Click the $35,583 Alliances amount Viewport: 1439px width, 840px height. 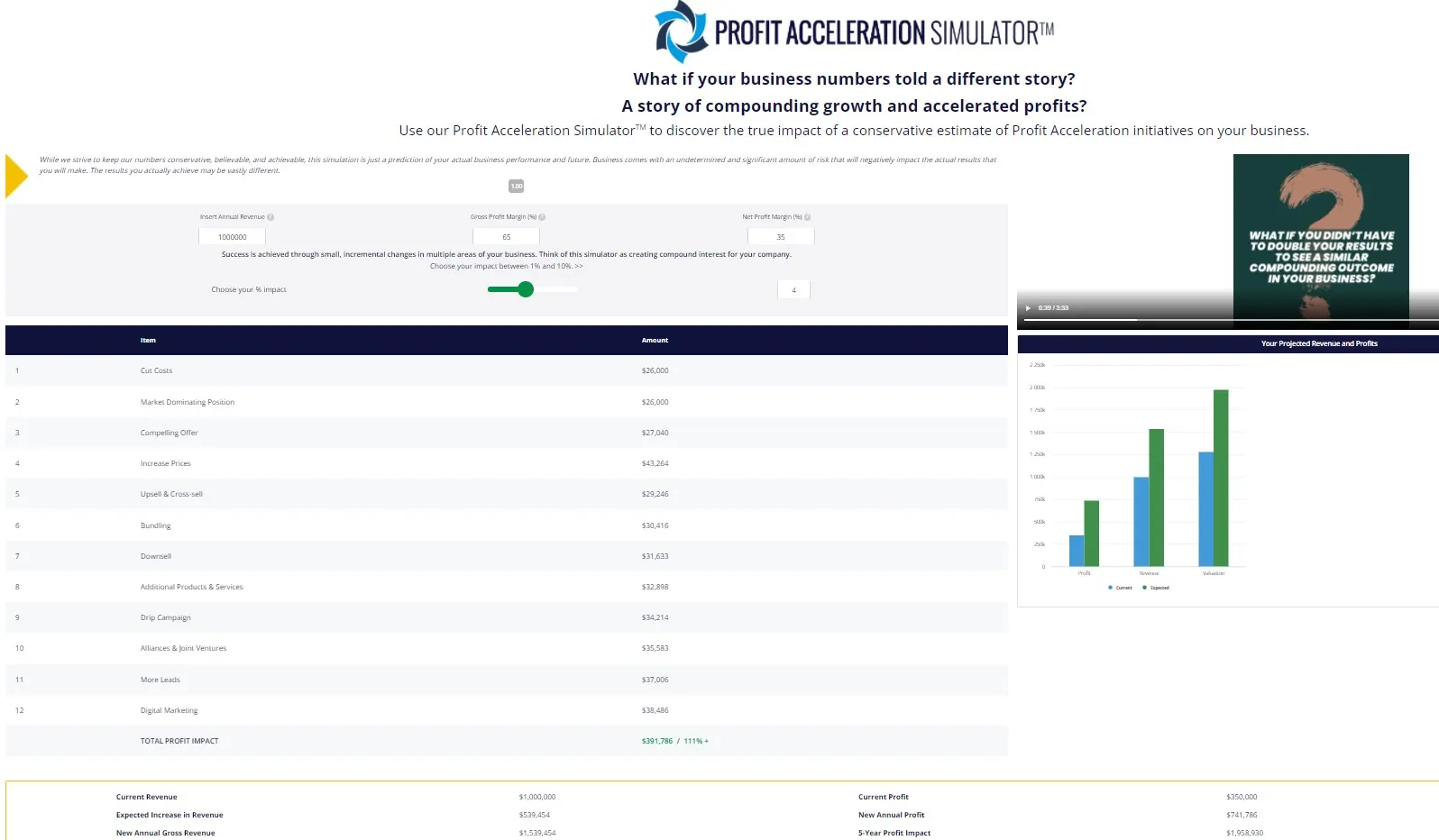655,648
